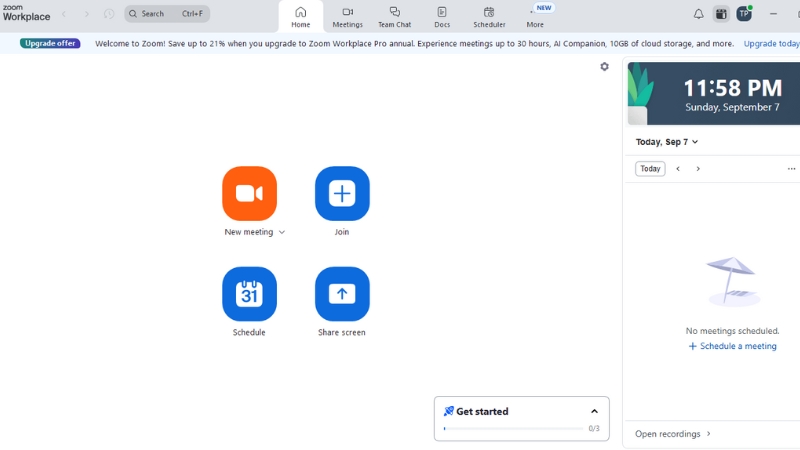The height and width of the screenshot is (450, 800).
Task: Show next day in calendar panel
Action: coord(698,168)
